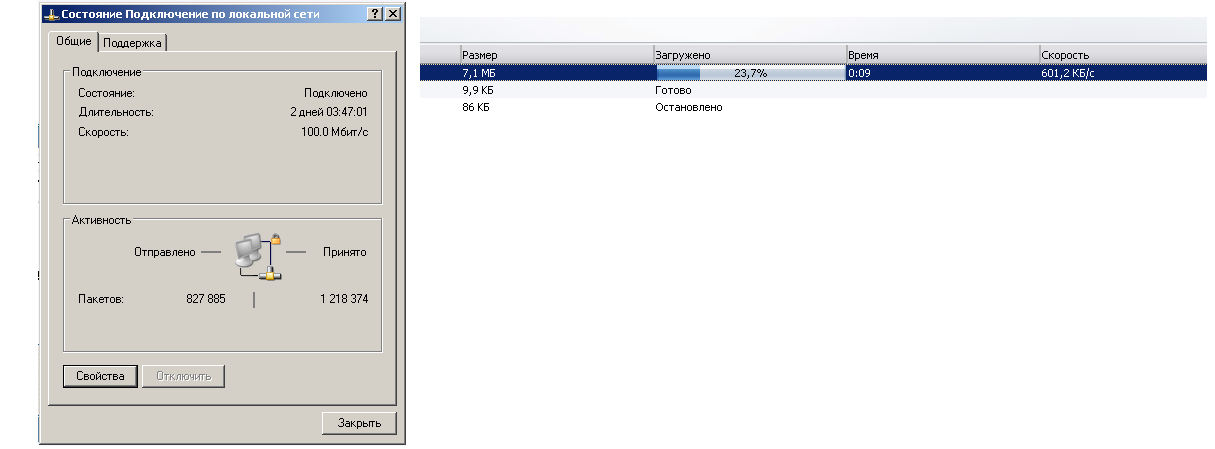Sort downloads by Загружено column header
Screen dimensions: 1215x449
[748, 54]
